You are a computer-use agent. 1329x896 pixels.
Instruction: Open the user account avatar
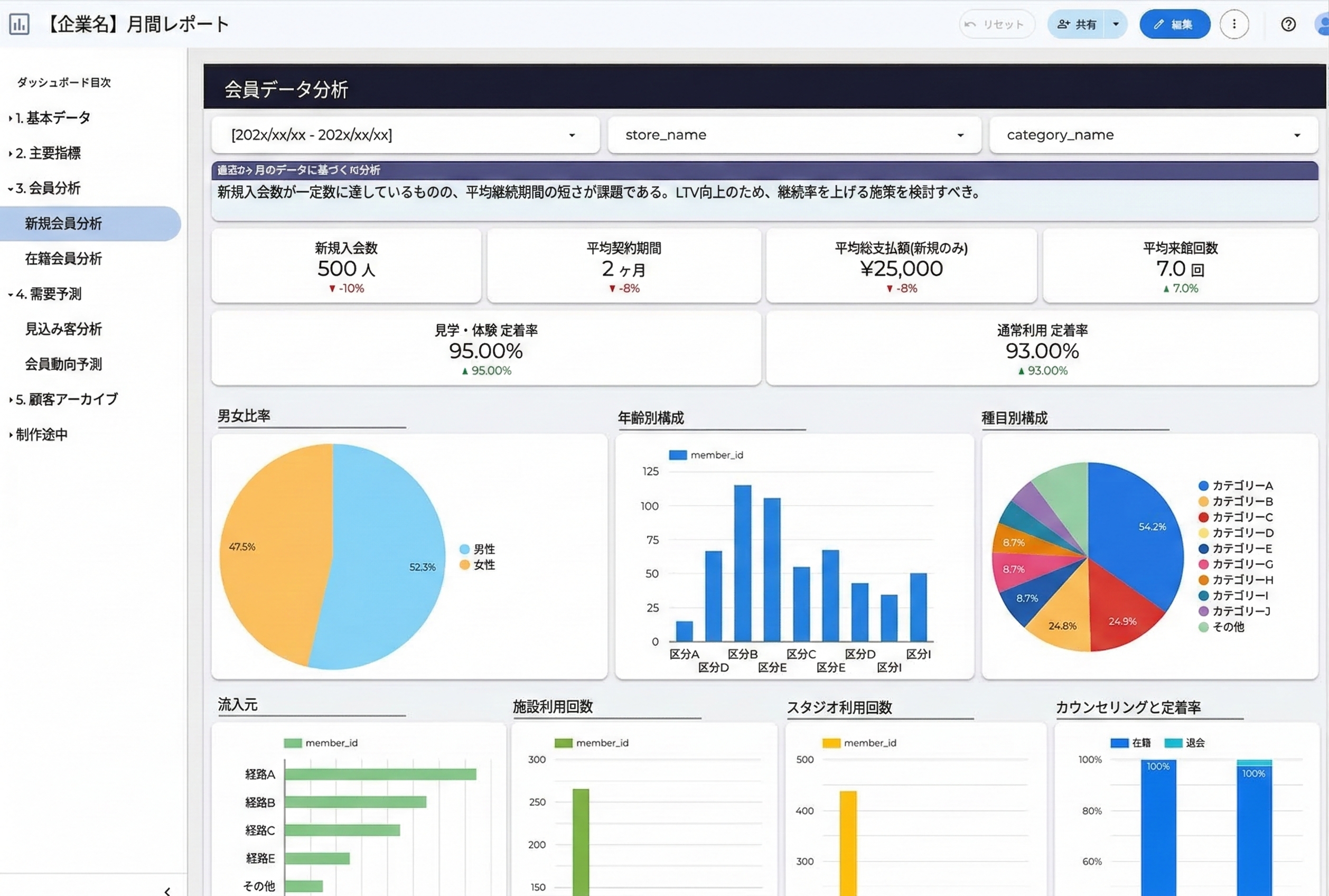coord(1322,24)
